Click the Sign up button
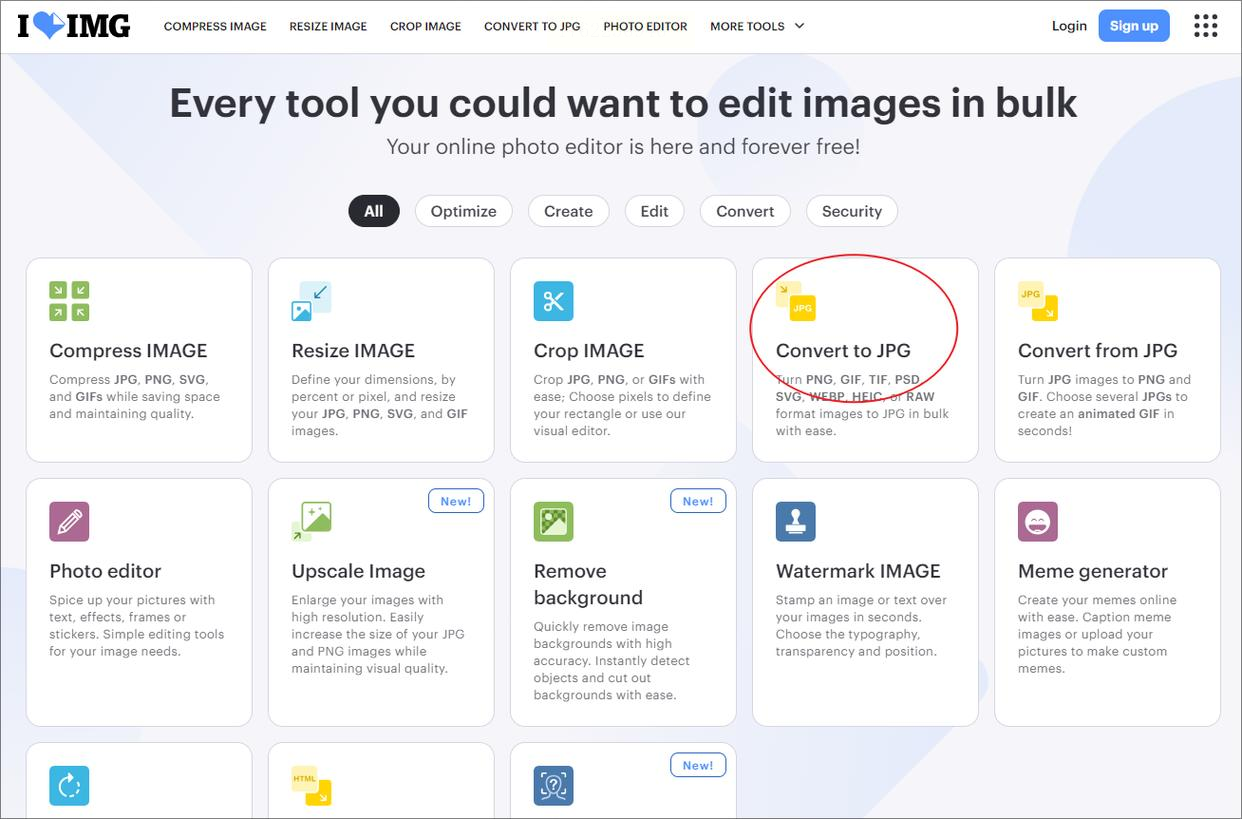 [x=1133, y=26]
